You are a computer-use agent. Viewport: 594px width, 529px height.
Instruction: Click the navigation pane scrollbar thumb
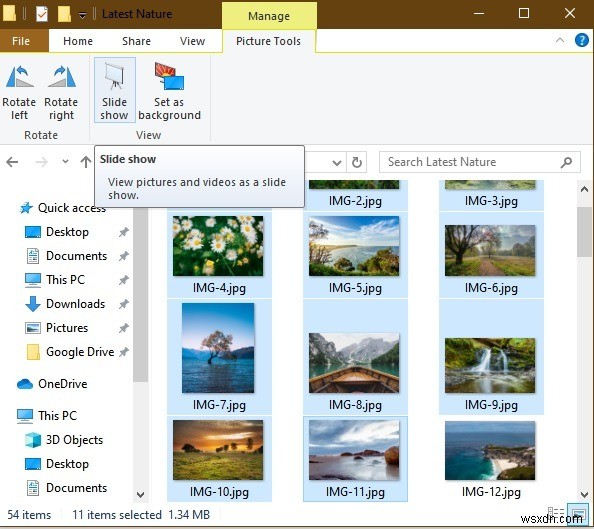[141, 294]
